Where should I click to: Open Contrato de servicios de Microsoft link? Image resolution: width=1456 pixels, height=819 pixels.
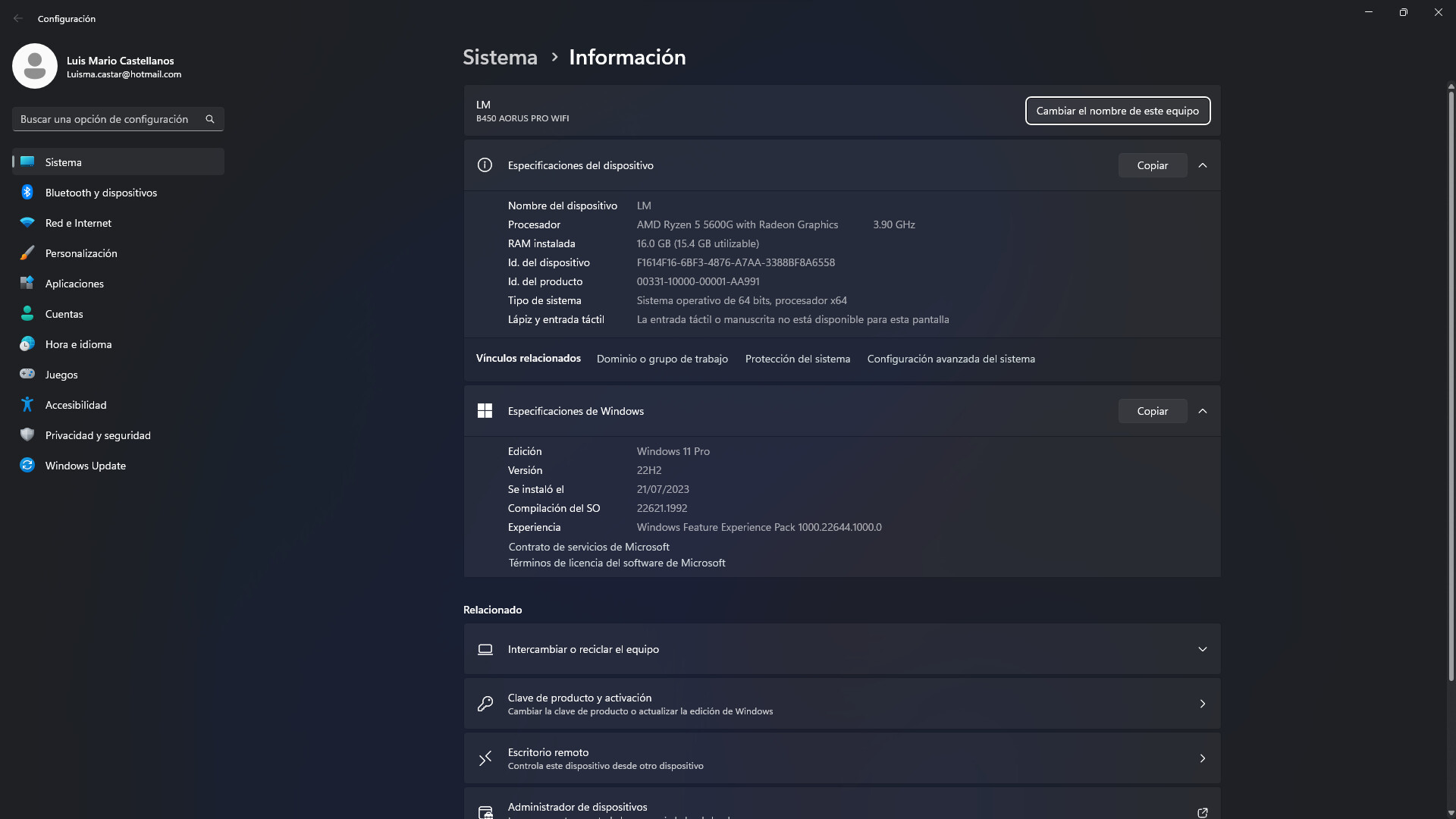589,547
